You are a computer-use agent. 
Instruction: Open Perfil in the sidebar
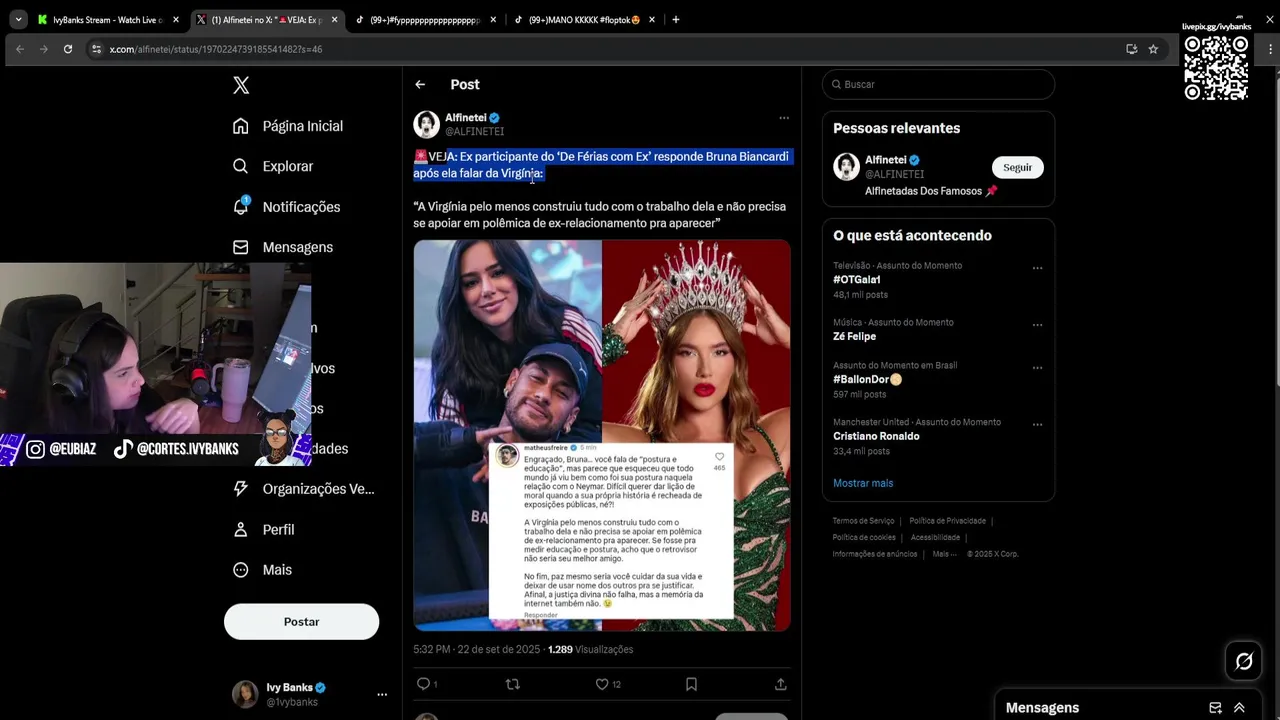(263, 529)
